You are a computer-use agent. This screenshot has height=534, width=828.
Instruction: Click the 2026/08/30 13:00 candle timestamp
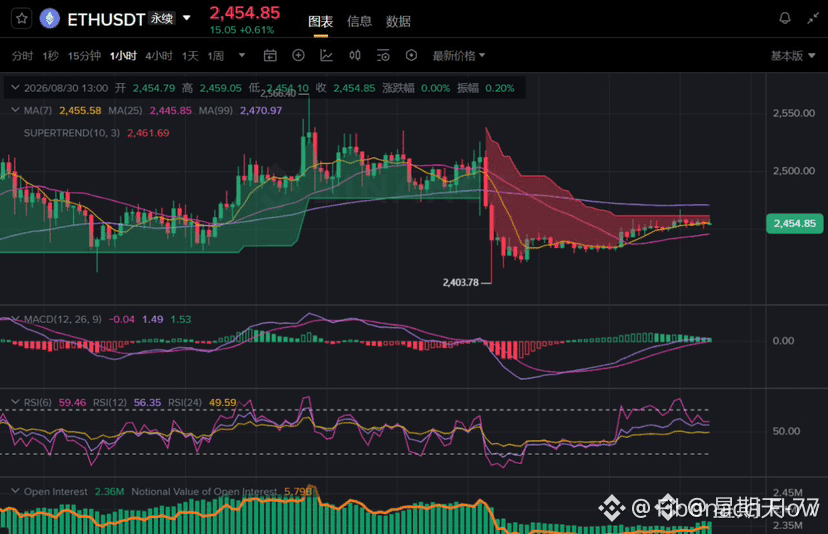[66, 88]
